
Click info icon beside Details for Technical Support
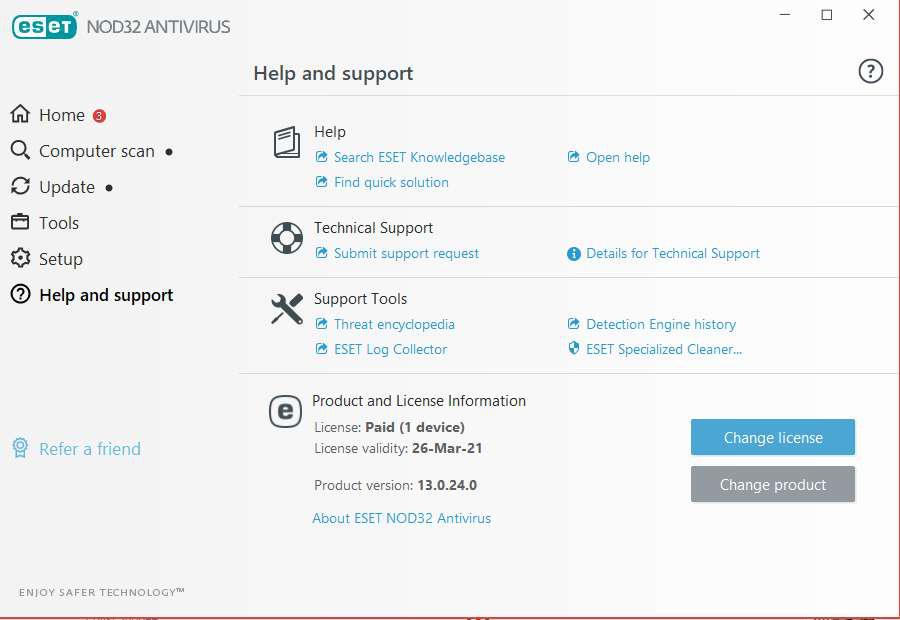[574, 254]
